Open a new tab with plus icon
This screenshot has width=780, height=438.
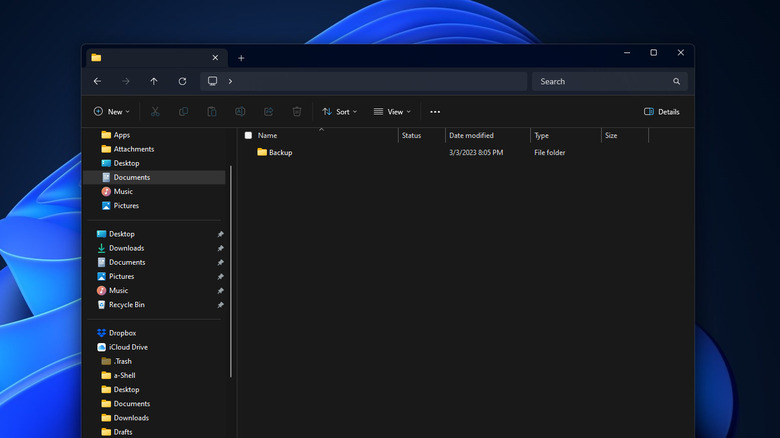(x=241, y=58)
